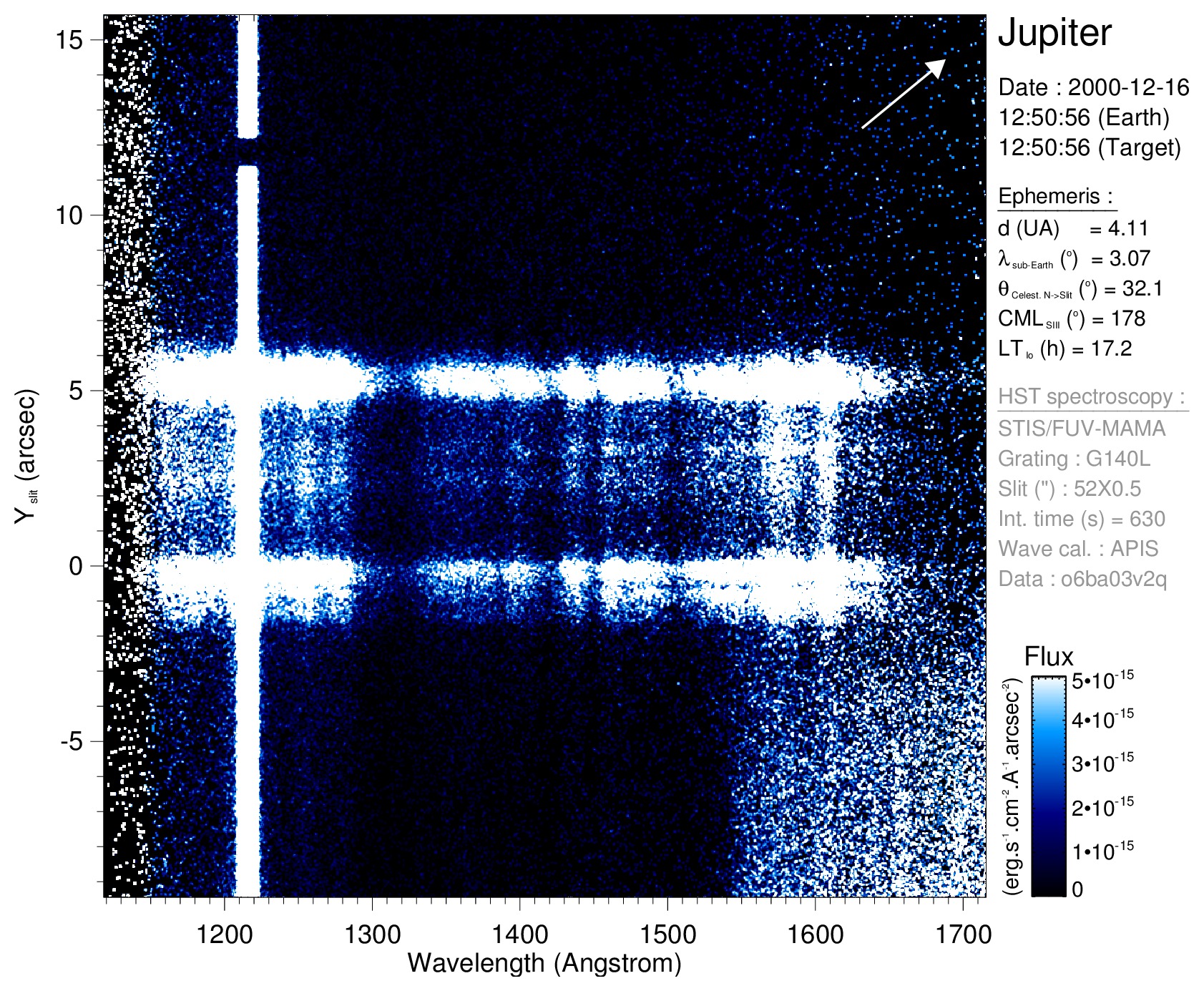Click the x-axis tick label 1200
Viewport: 1204px width, 991px height.
[225, 934]
